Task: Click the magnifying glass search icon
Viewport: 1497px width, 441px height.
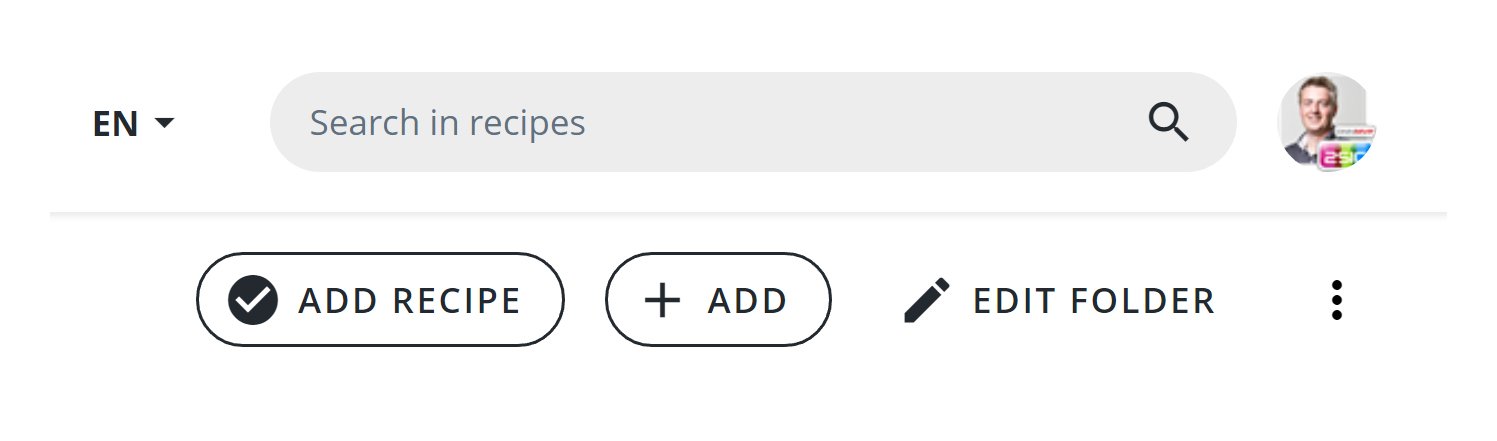Action: 1168,123
